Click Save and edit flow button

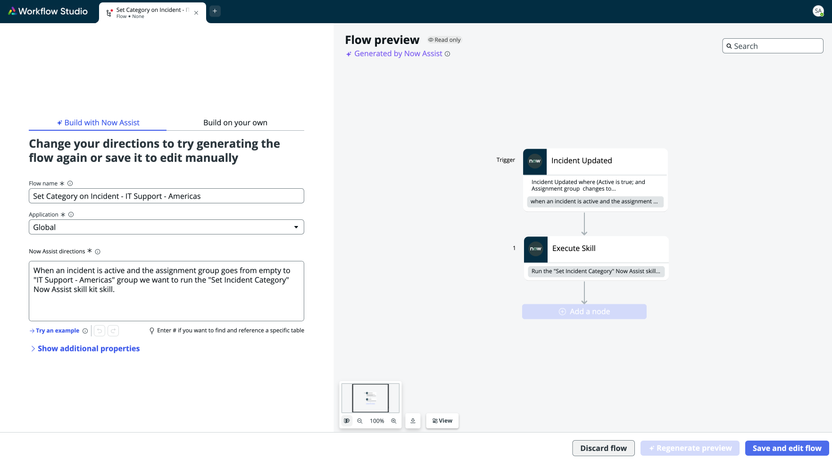click(787, 448)
